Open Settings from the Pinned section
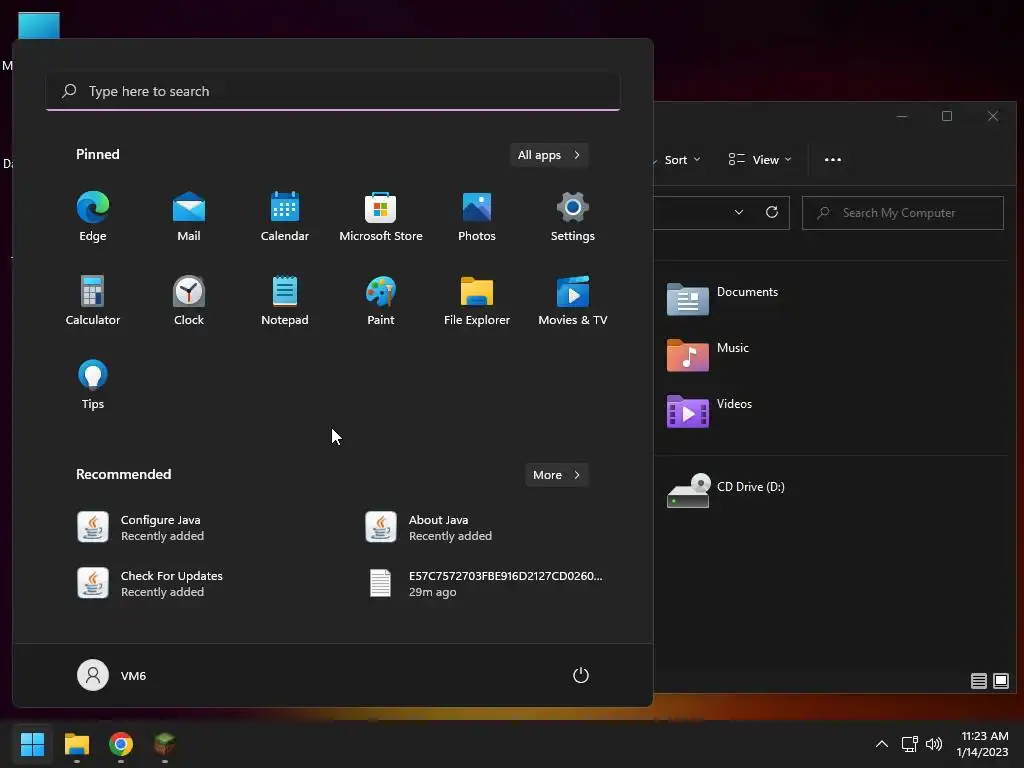1024x768 pixels. (573, 217)
